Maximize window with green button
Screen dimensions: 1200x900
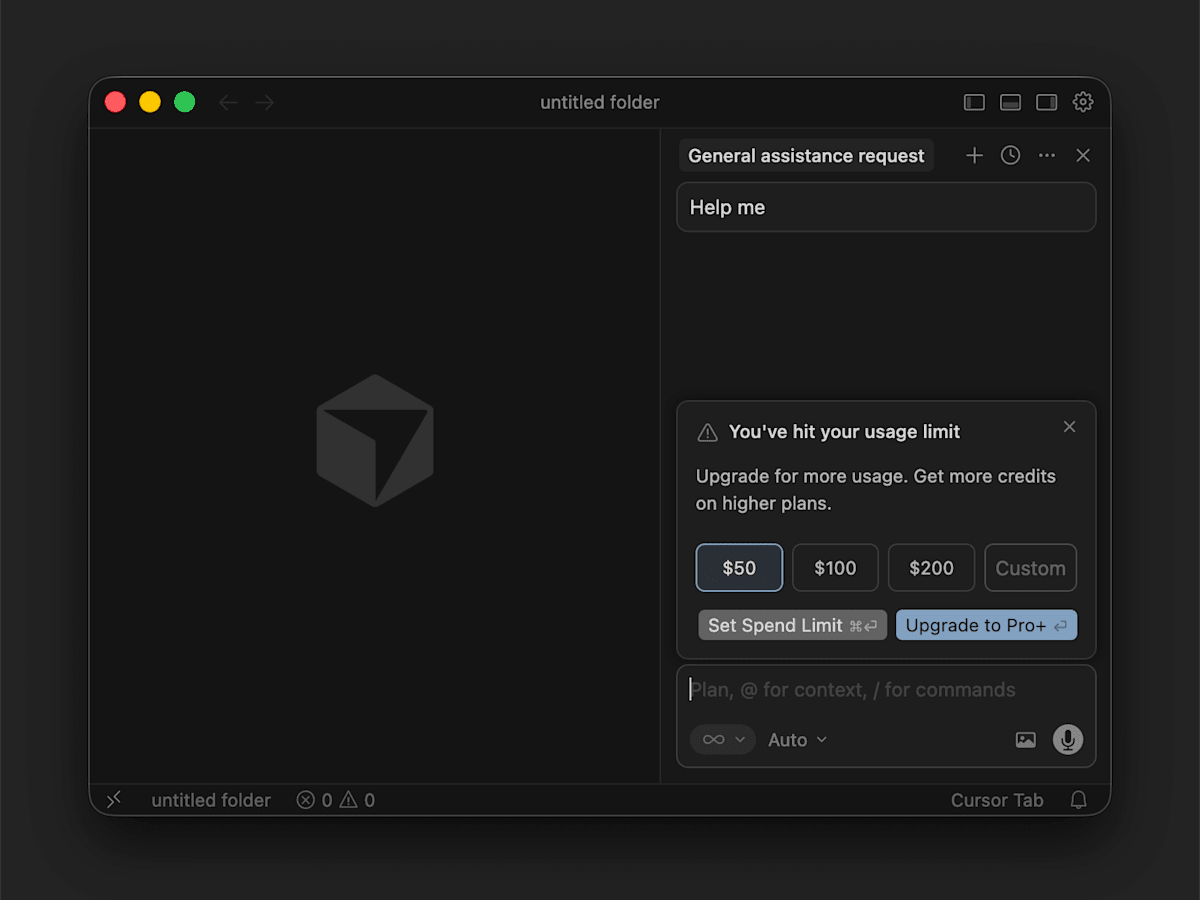185,102
